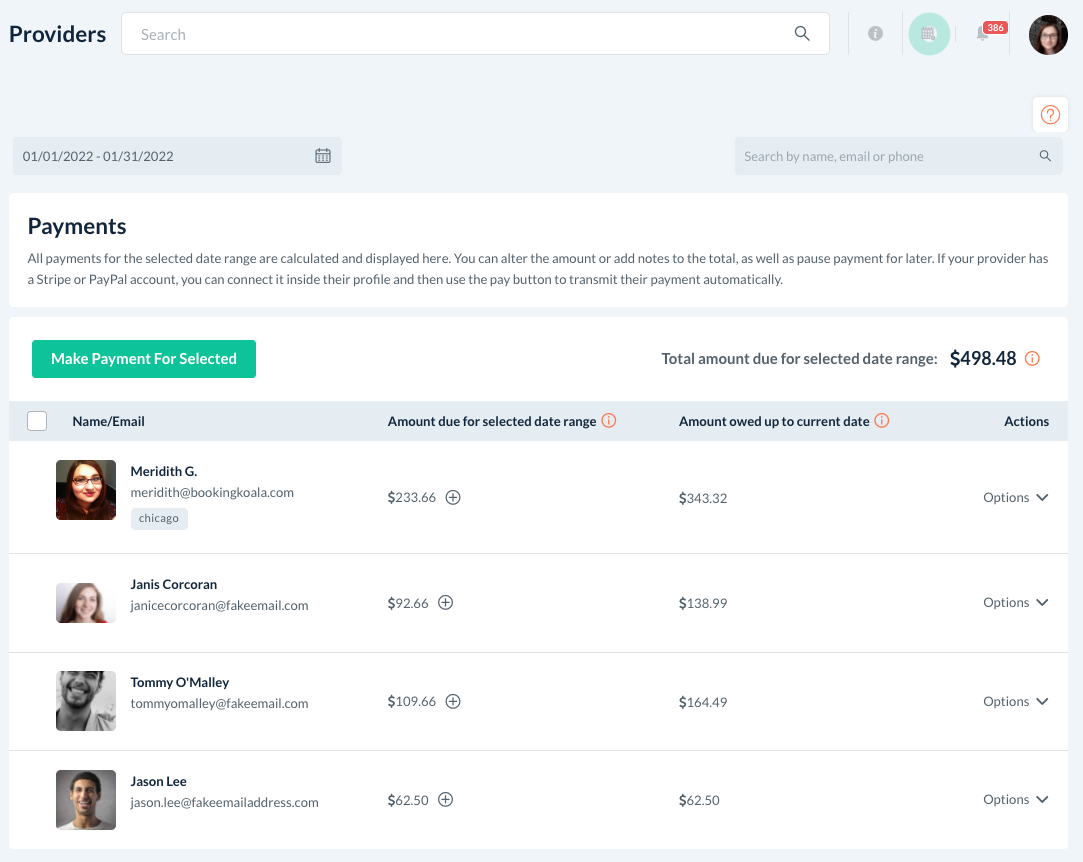Click the plus icon next to $62.50
Screen dimensions: 1083x862
(x=446, y=800)
